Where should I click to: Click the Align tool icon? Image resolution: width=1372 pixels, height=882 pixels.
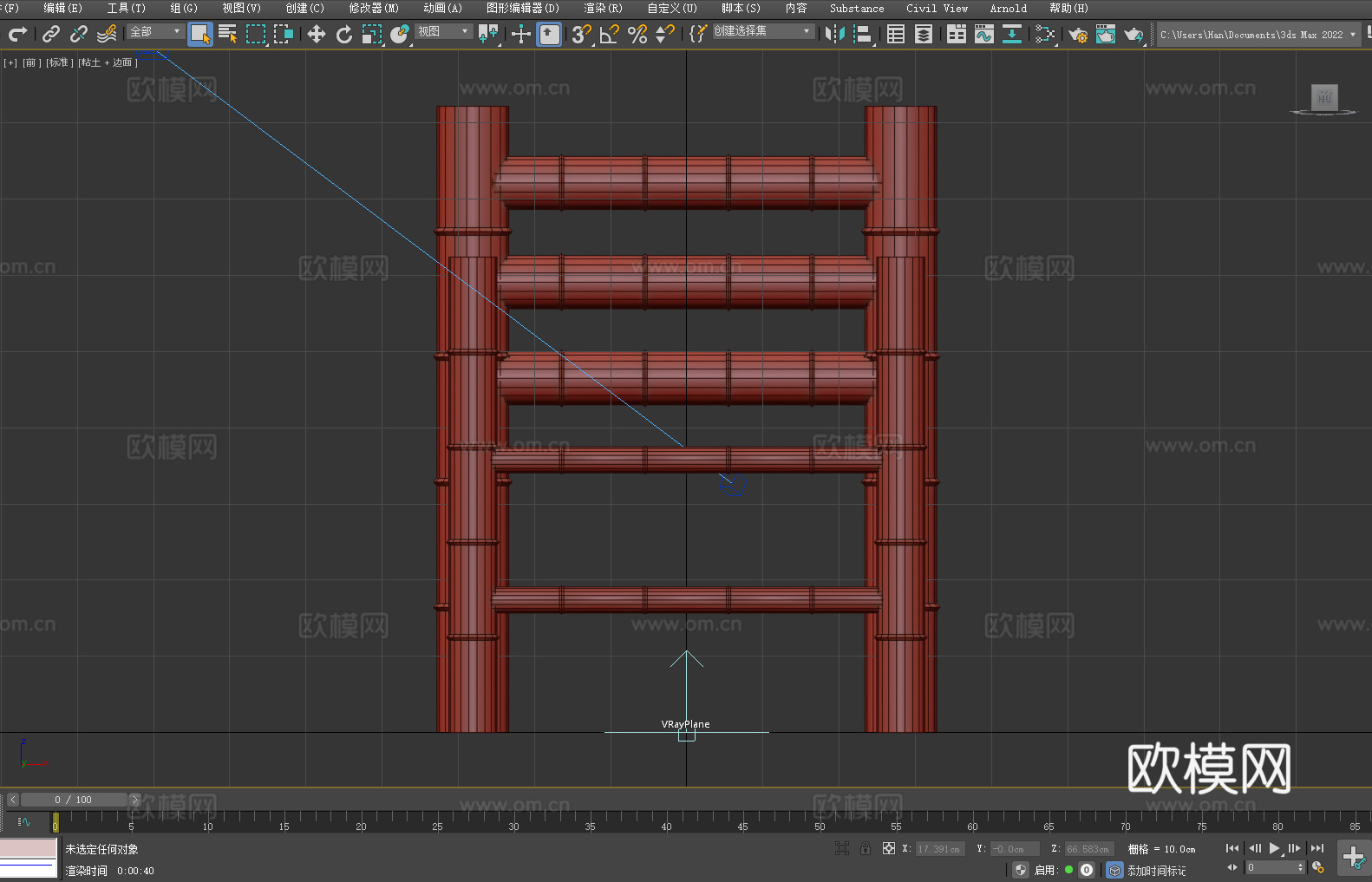(x=863, y=34)
